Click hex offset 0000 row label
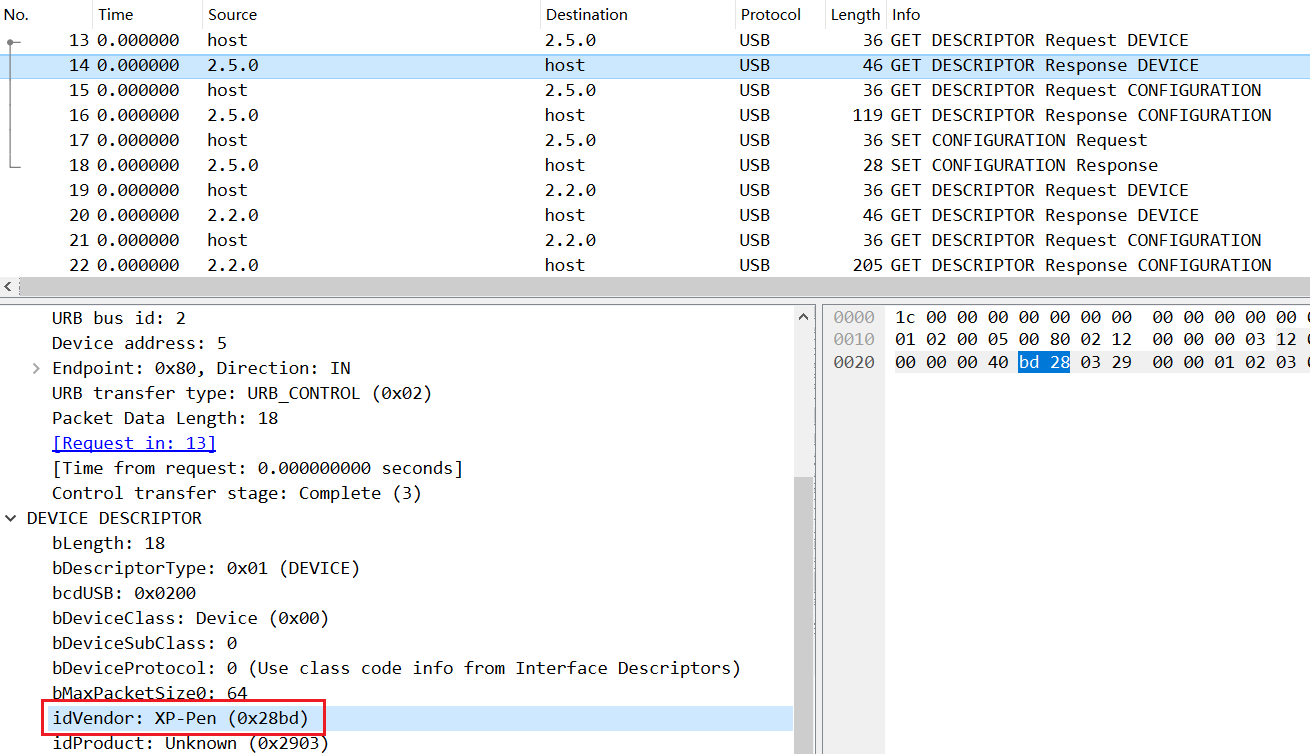This screenshot has height=754, width=1310. coord(854,317)
